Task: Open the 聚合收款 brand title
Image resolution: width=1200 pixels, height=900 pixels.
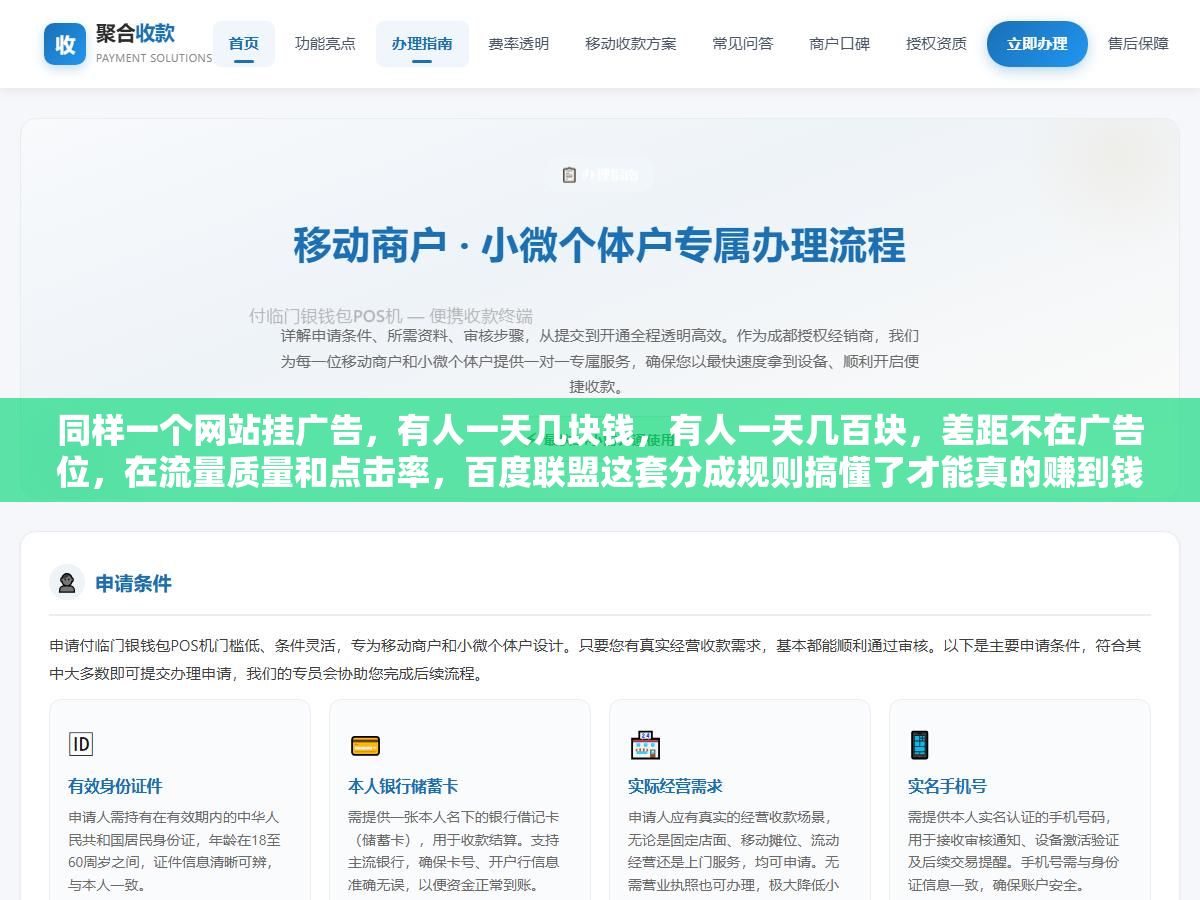Action: pyautogui.click(x=135, y=33)
